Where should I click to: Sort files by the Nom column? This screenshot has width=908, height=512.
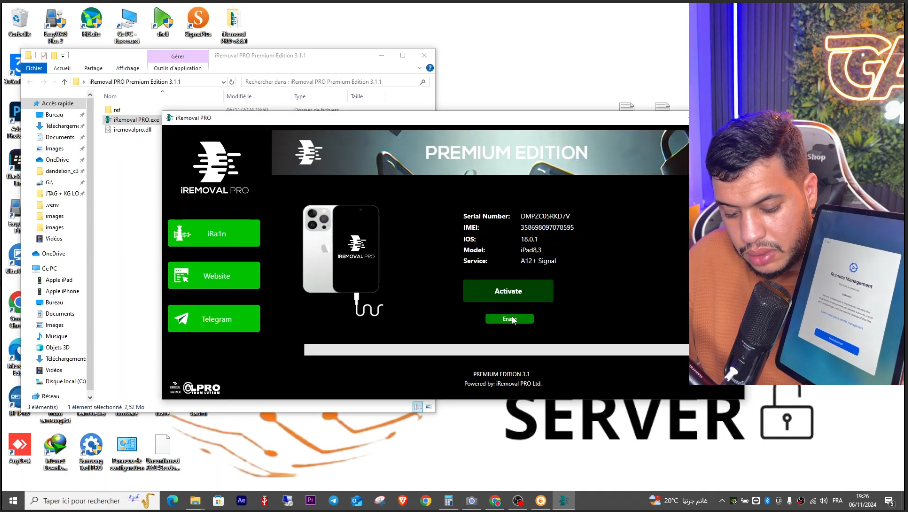tap(110, 96)
